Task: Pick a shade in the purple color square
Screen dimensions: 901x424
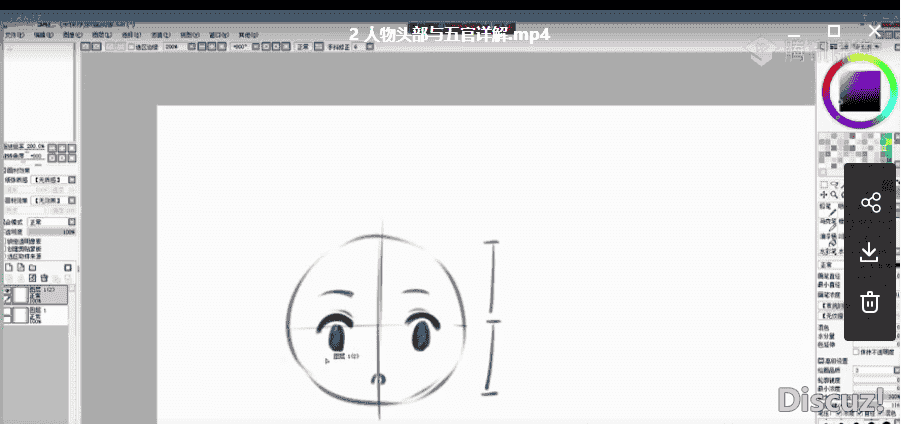Action: [860, 91]
